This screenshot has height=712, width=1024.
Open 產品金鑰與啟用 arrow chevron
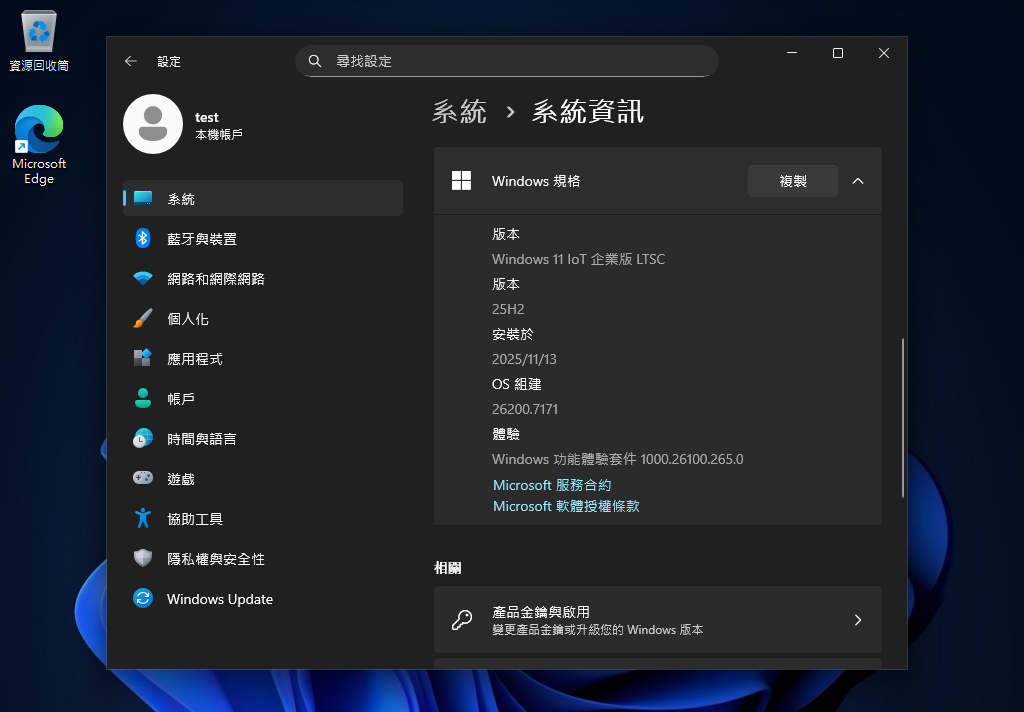pos(857,620)
